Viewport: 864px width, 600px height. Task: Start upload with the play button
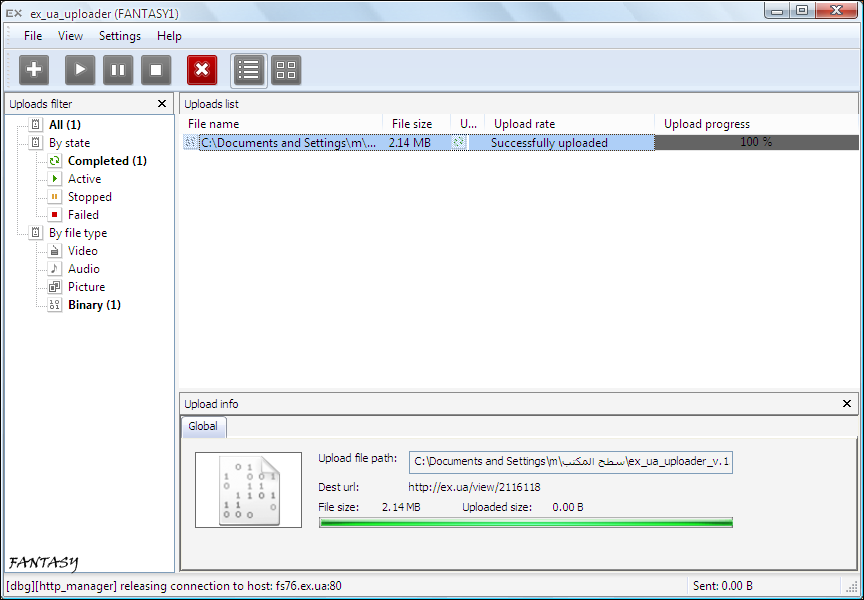tap(80, 70)
